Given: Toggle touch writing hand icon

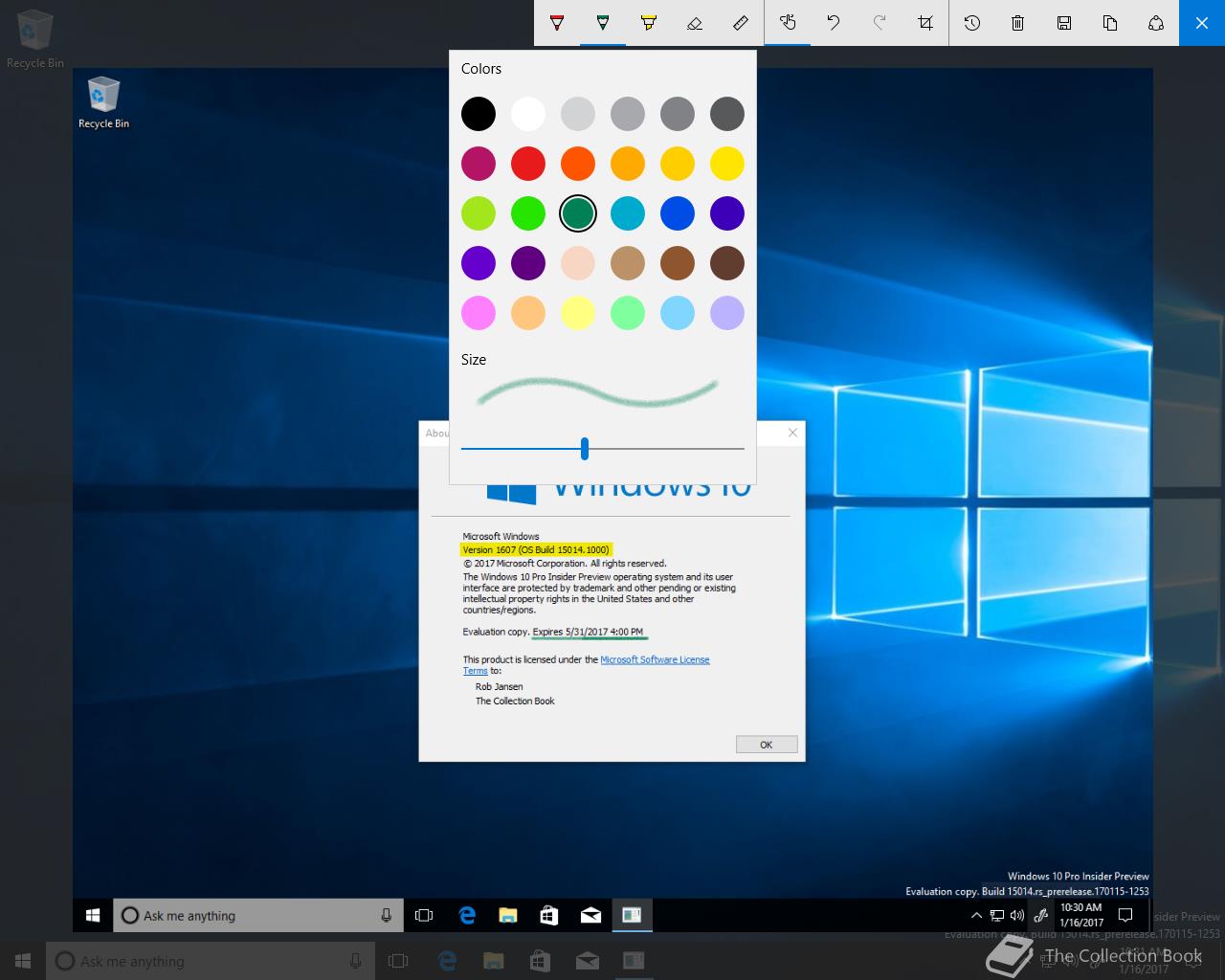Looking at the screenshot, I should click(x=788, y=23).
